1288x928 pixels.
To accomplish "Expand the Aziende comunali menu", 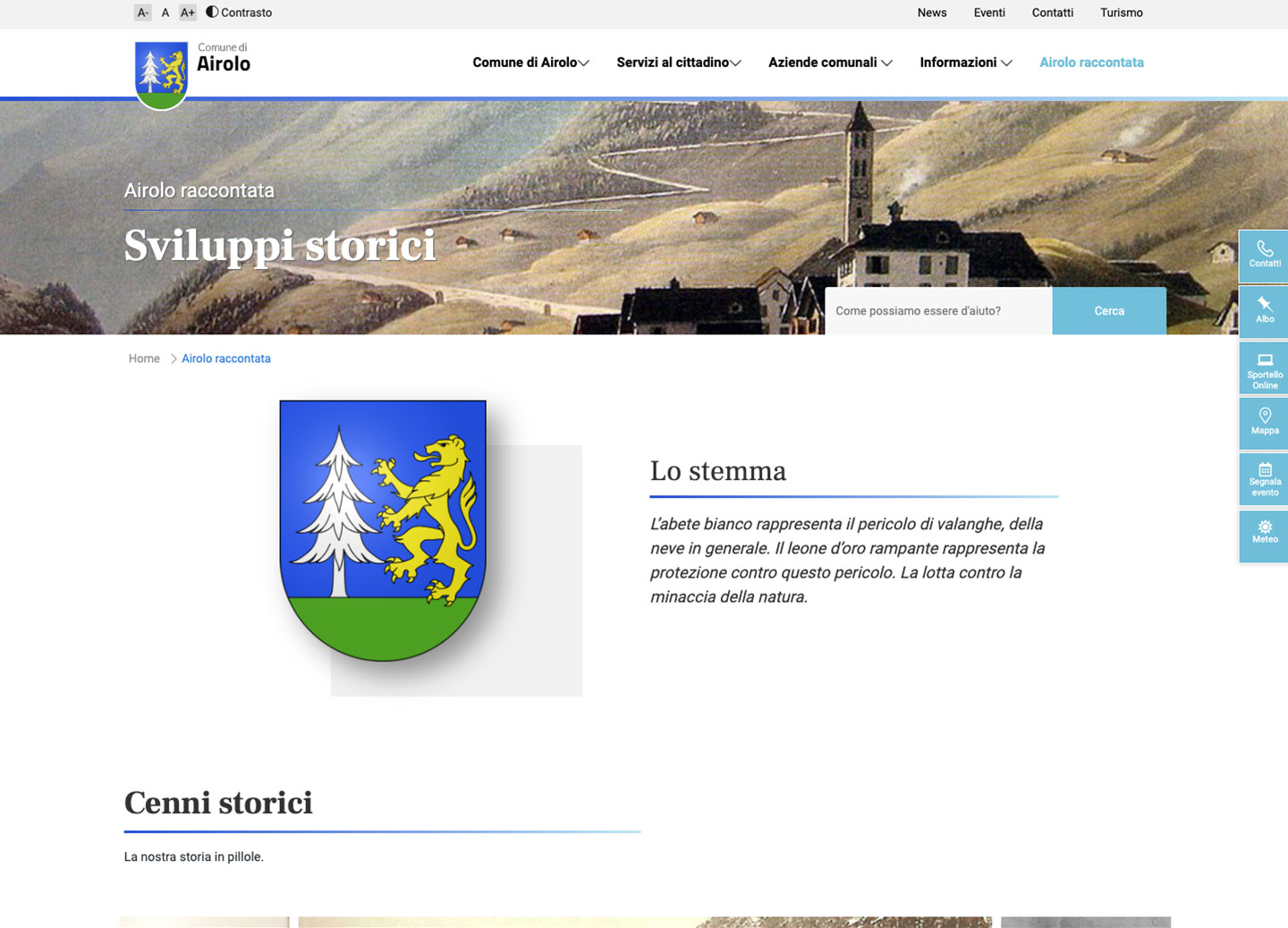I will [830, 63].
